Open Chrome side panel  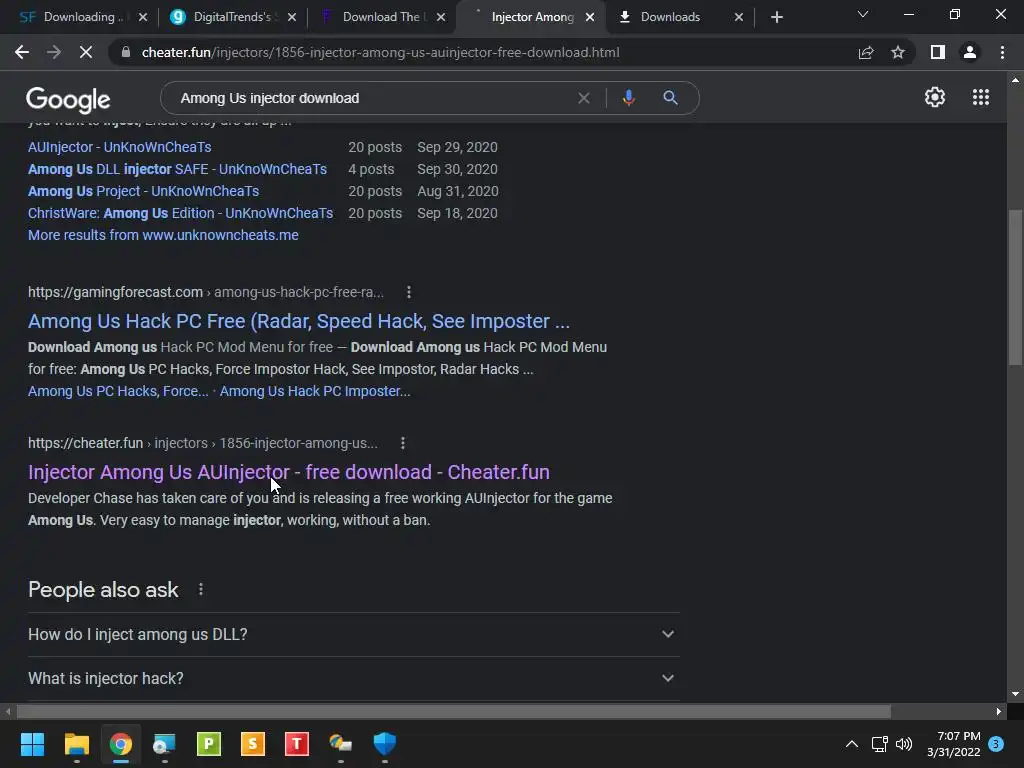(938, 52)
